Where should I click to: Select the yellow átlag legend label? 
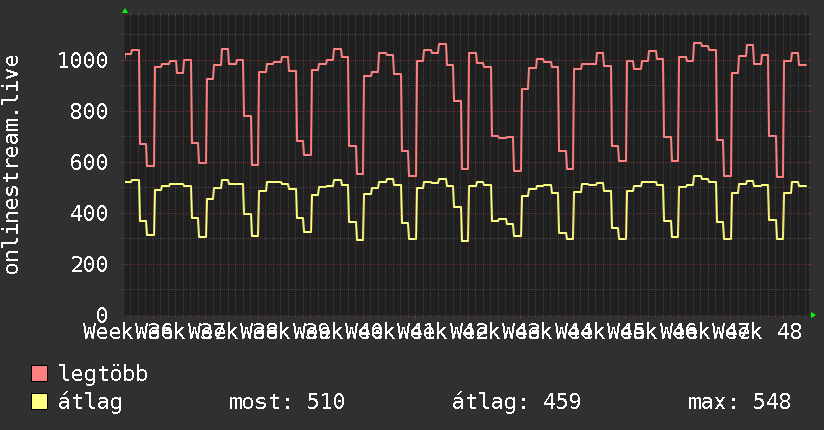(x=90, y=402)
